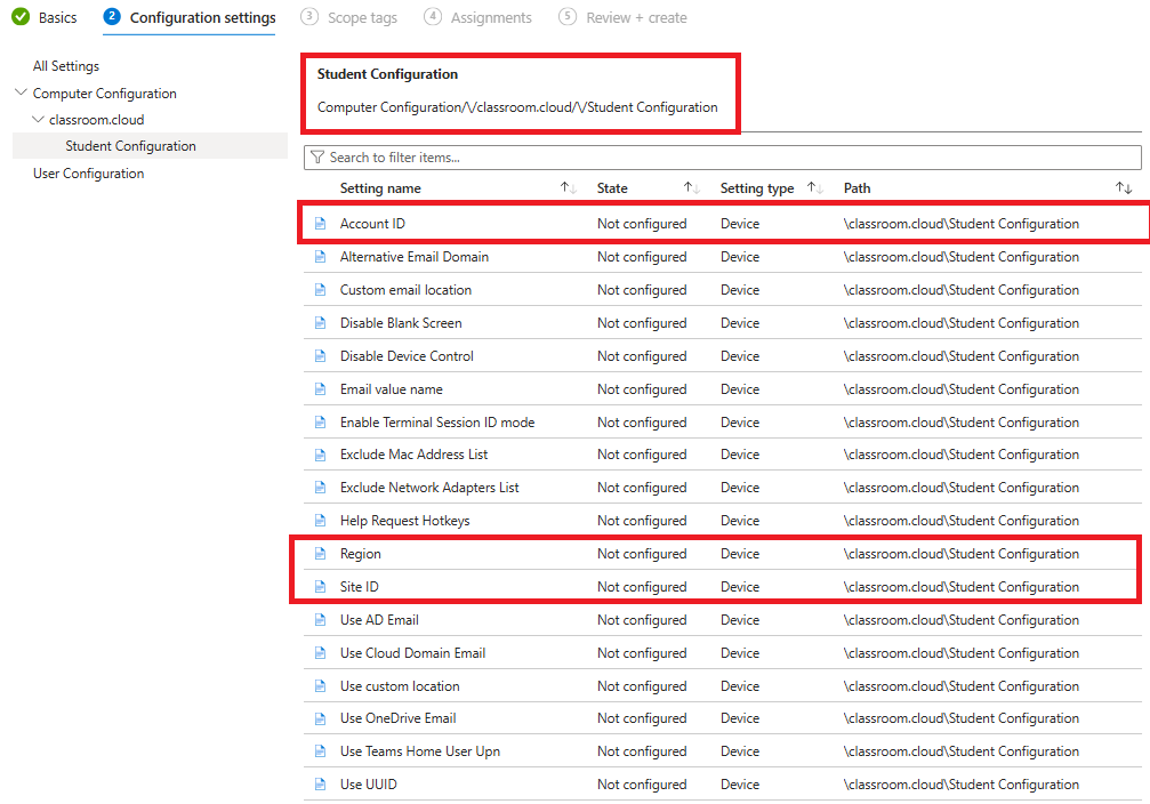This screenshot has height=804, width=1150.
Task: Open the Help Request Hotkeys setting
Action: (x=404, y=521)
